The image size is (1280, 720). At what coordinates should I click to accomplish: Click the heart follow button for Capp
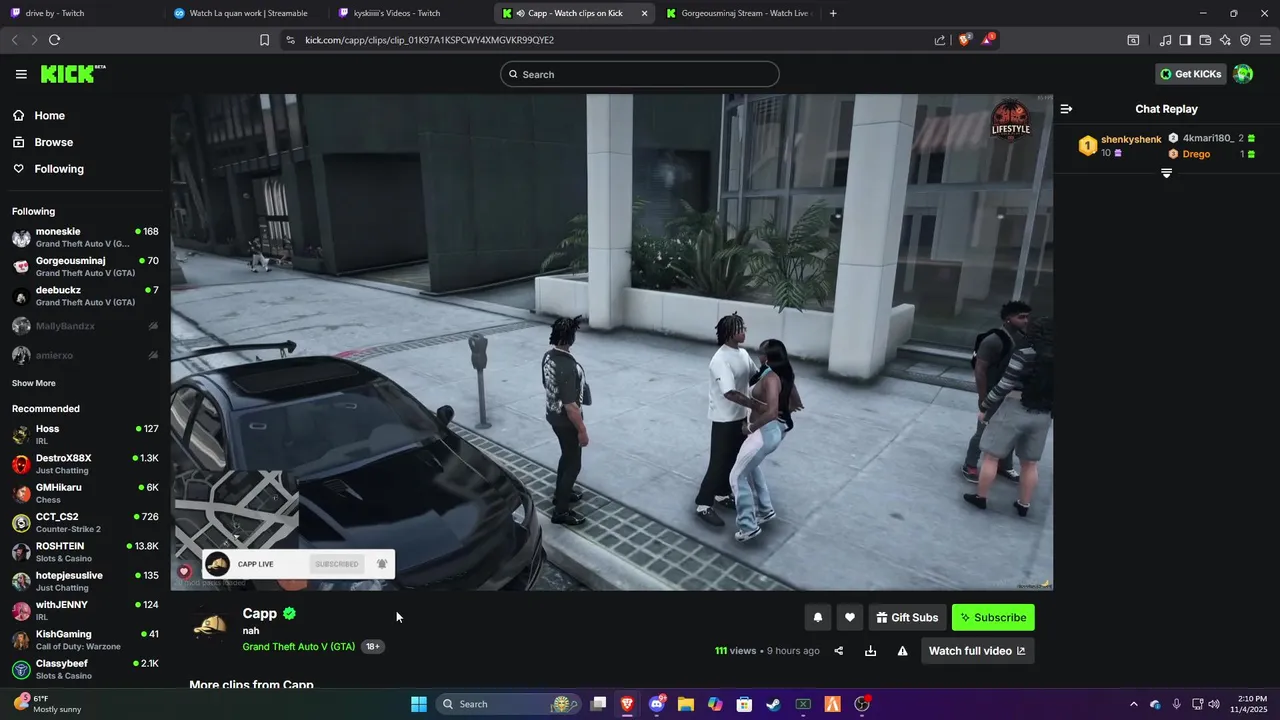click(850, 617)
